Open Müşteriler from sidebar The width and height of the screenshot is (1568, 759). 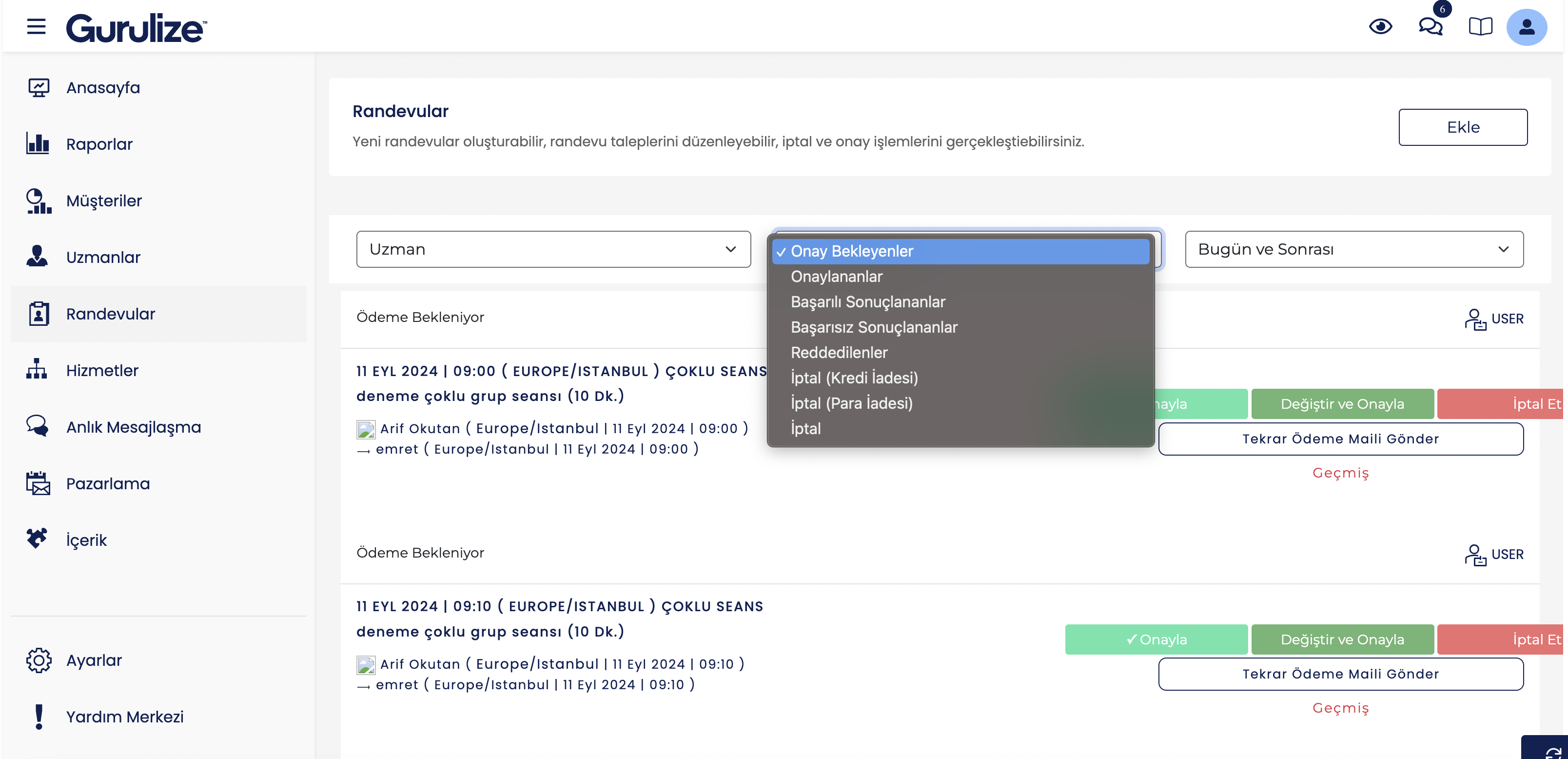tap(104, 201)
